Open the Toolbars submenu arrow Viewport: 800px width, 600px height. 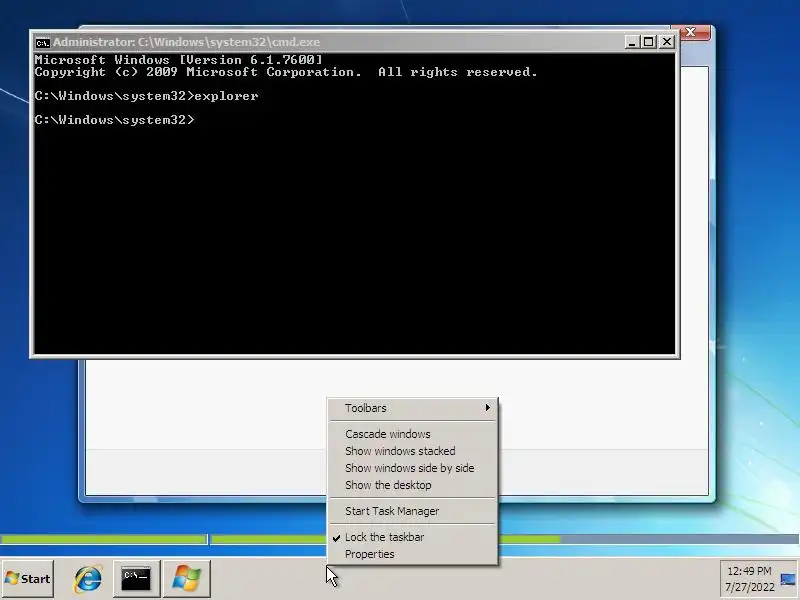point(488,408)
